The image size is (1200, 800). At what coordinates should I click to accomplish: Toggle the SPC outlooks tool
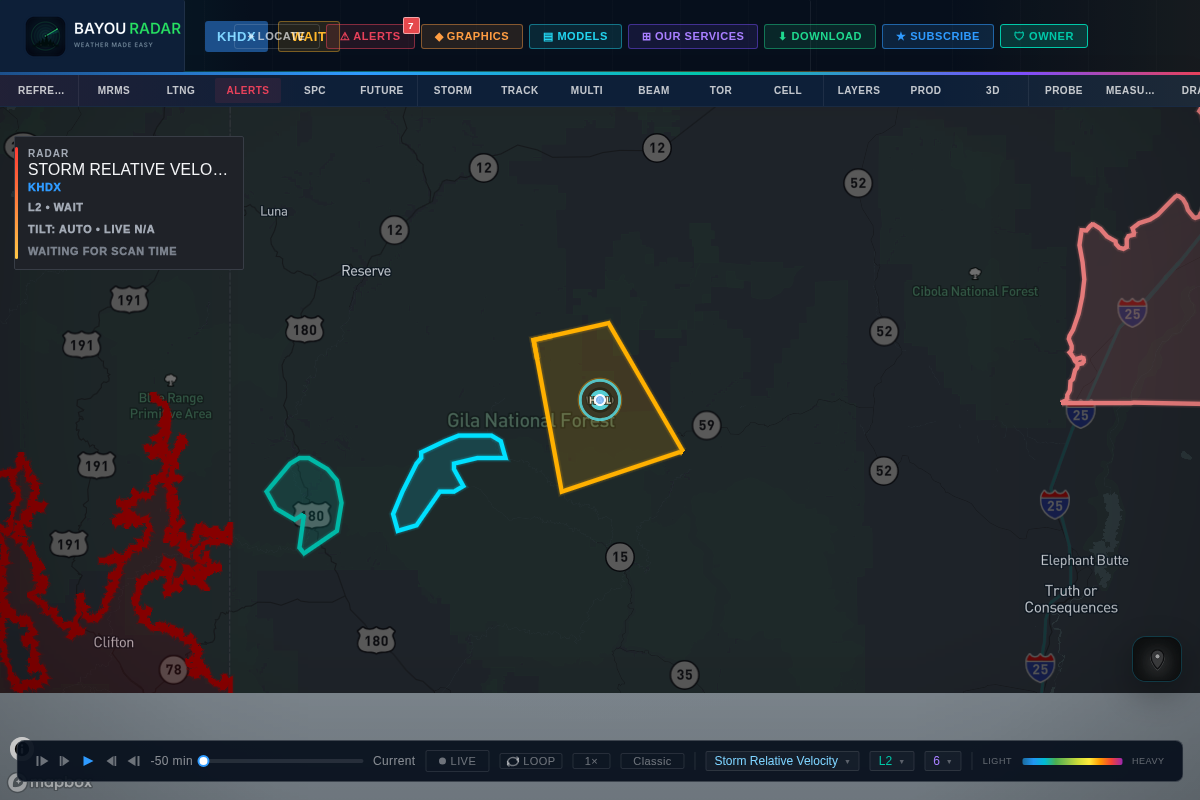pos(315,90)
